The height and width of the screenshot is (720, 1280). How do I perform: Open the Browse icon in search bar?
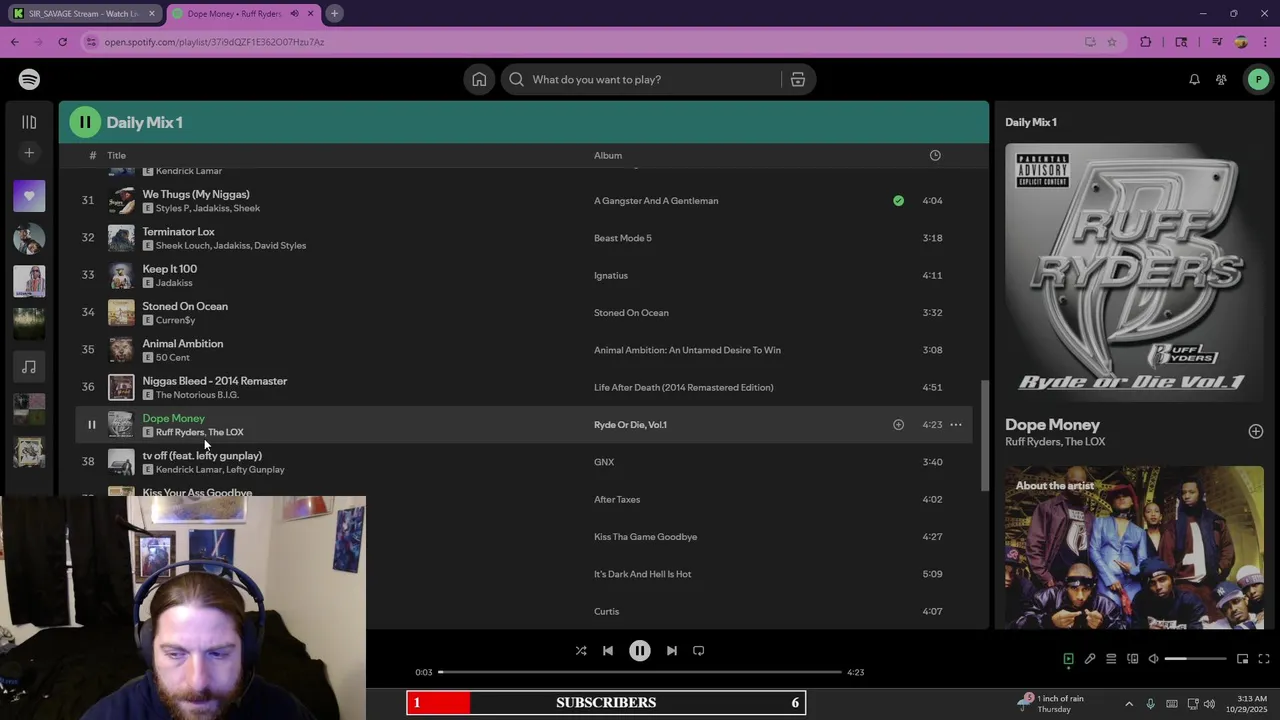(x=798, y=79)
